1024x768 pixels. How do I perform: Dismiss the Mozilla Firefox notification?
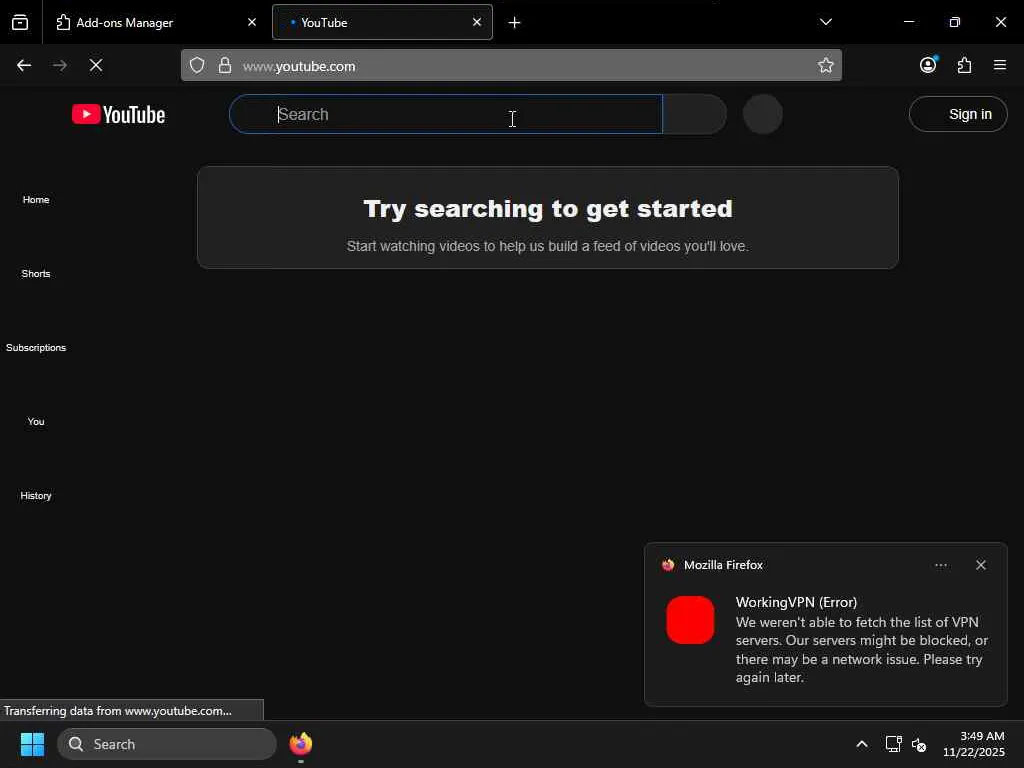[981, 565]
